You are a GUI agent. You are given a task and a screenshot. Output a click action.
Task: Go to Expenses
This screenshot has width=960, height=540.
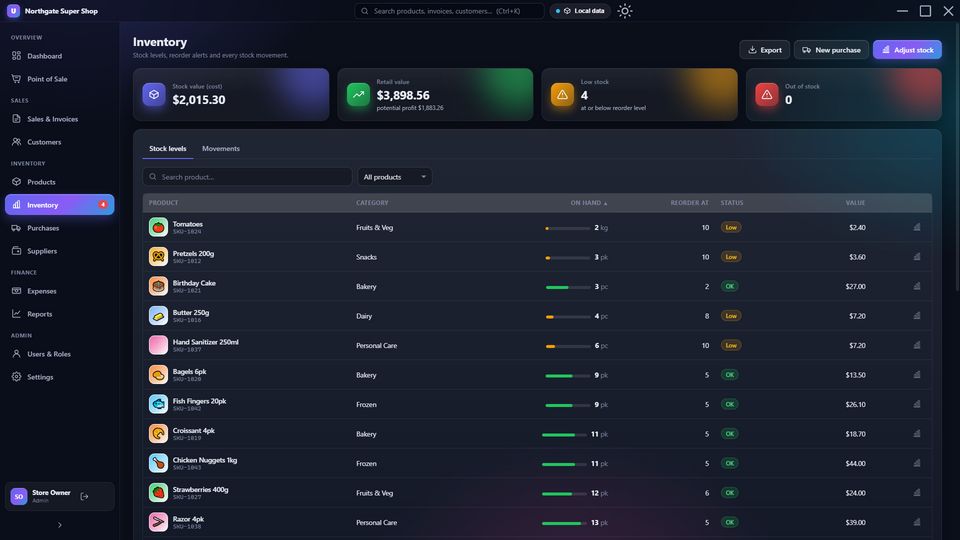pyautogui.click(x=59, y=291)
